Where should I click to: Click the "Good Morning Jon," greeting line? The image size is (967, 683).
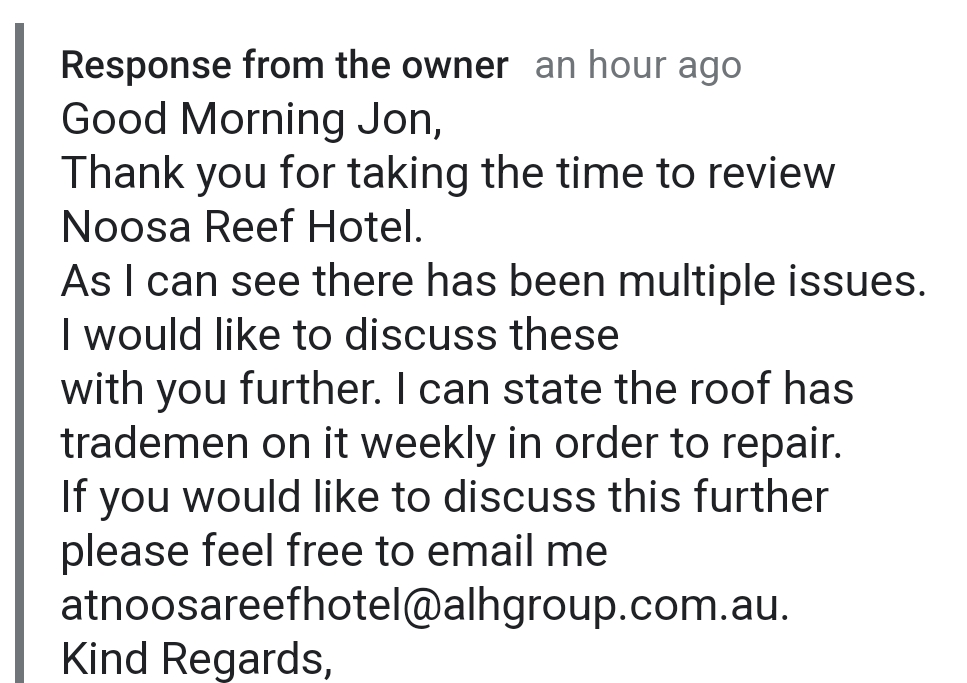point(251,120)
